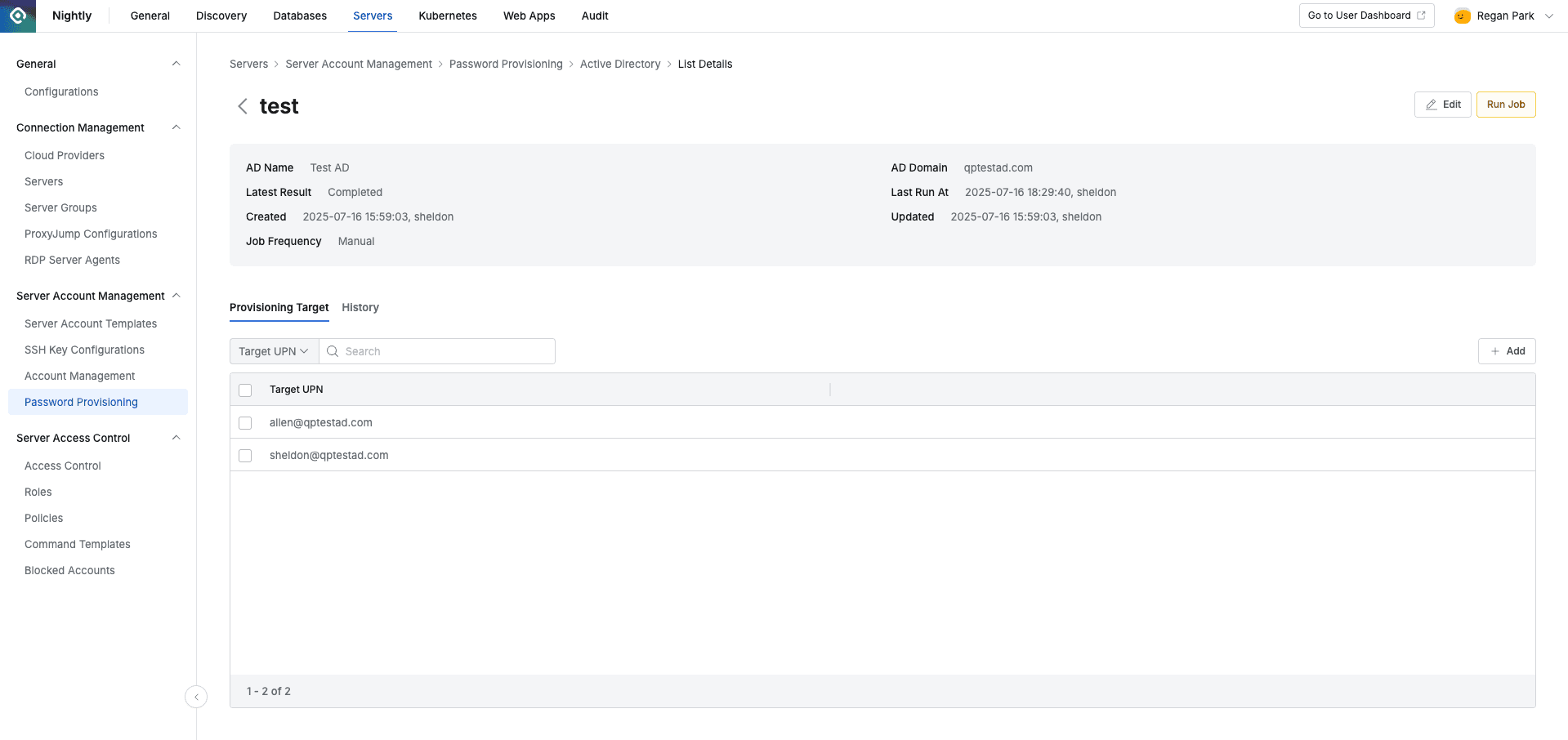Image resolution: width=1568 pixels, height=740 pixels.
Task: Collapse the Server Access Control section
Action: (x=176, y=438)
